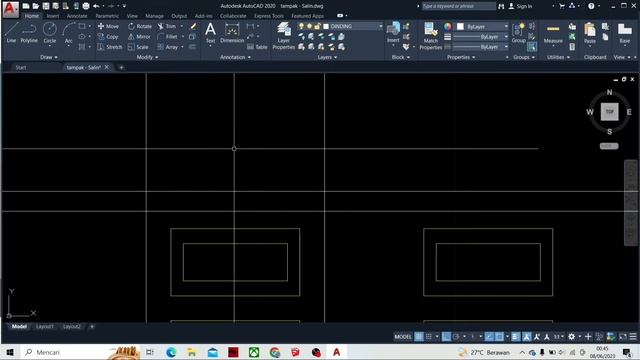The width and height of the screenshot is (640, 360).
Task: Select the Text annotation tool
Action: tap(210, 33)
